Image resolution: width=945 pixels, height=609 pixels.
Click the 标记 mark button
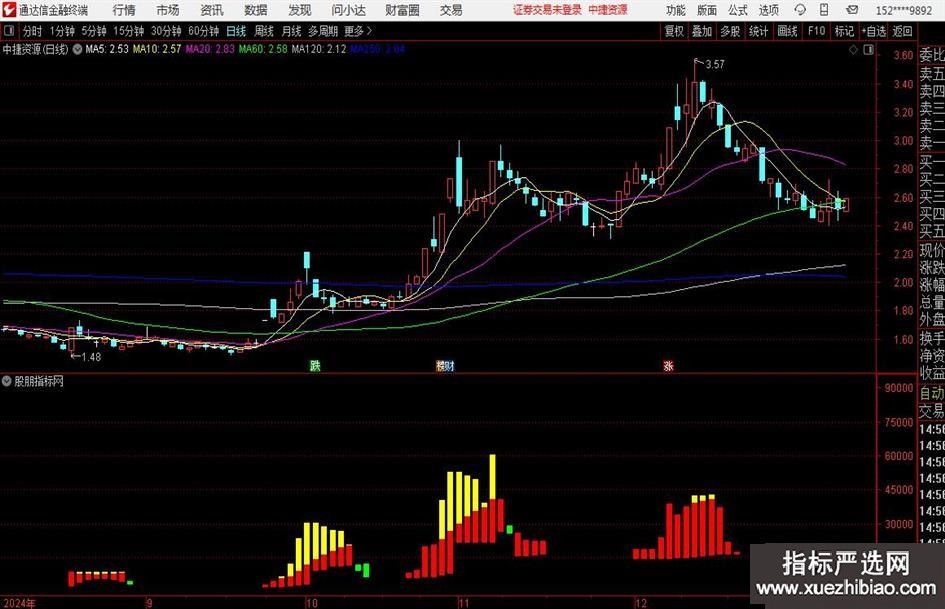coord(844,31)
